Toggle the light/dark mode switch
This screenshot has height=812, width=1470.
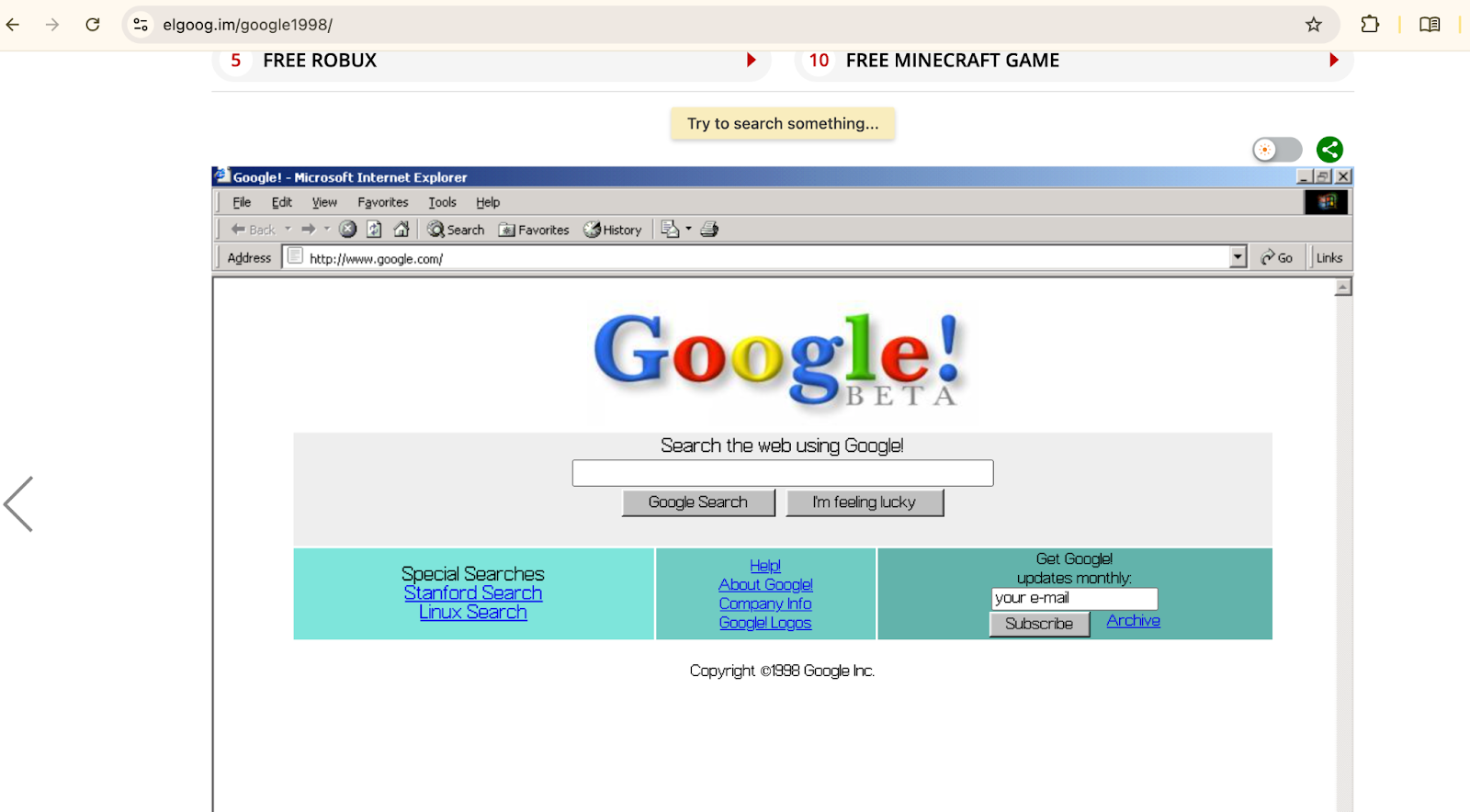click(1277, 149)
